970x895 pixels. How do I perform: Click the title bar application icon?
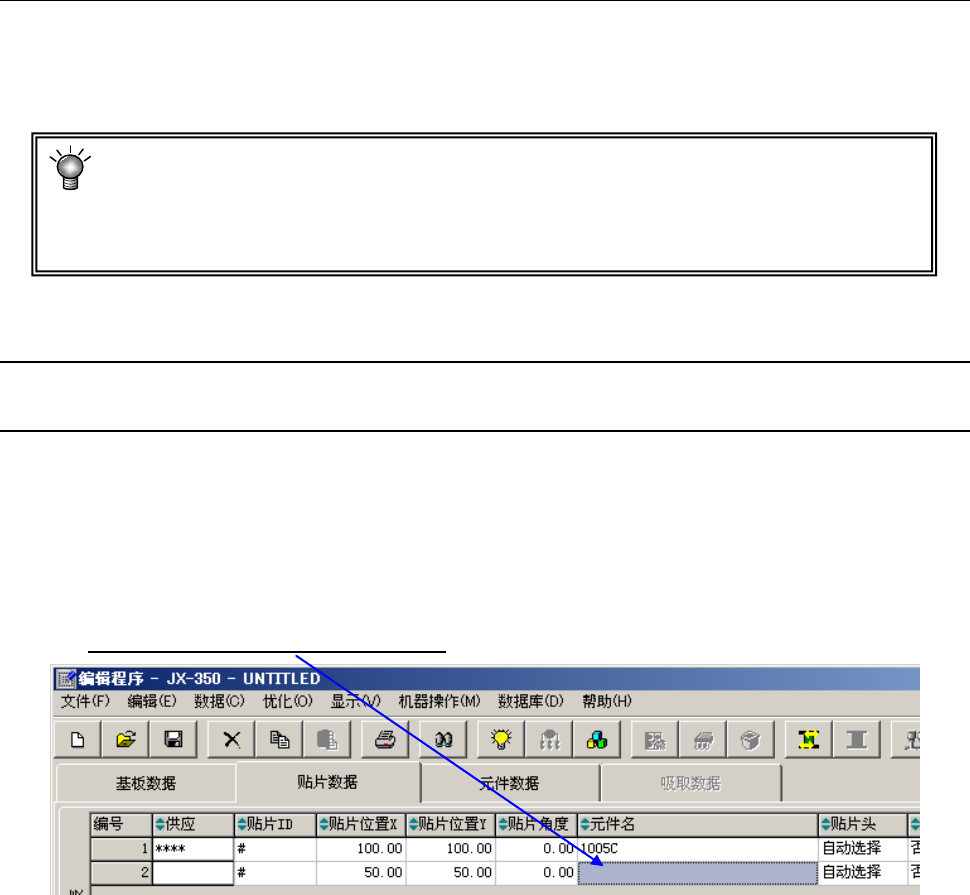click(x=66, y=679)
